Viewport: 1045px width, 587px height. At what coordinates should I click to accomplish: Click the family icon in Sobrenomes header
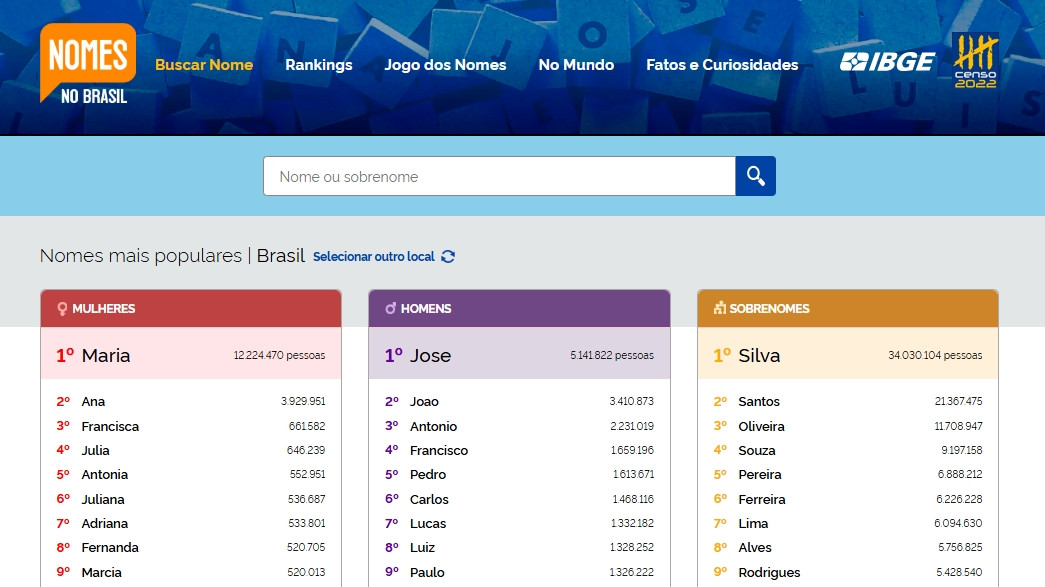pyautogui.click(x=719, y=309)
